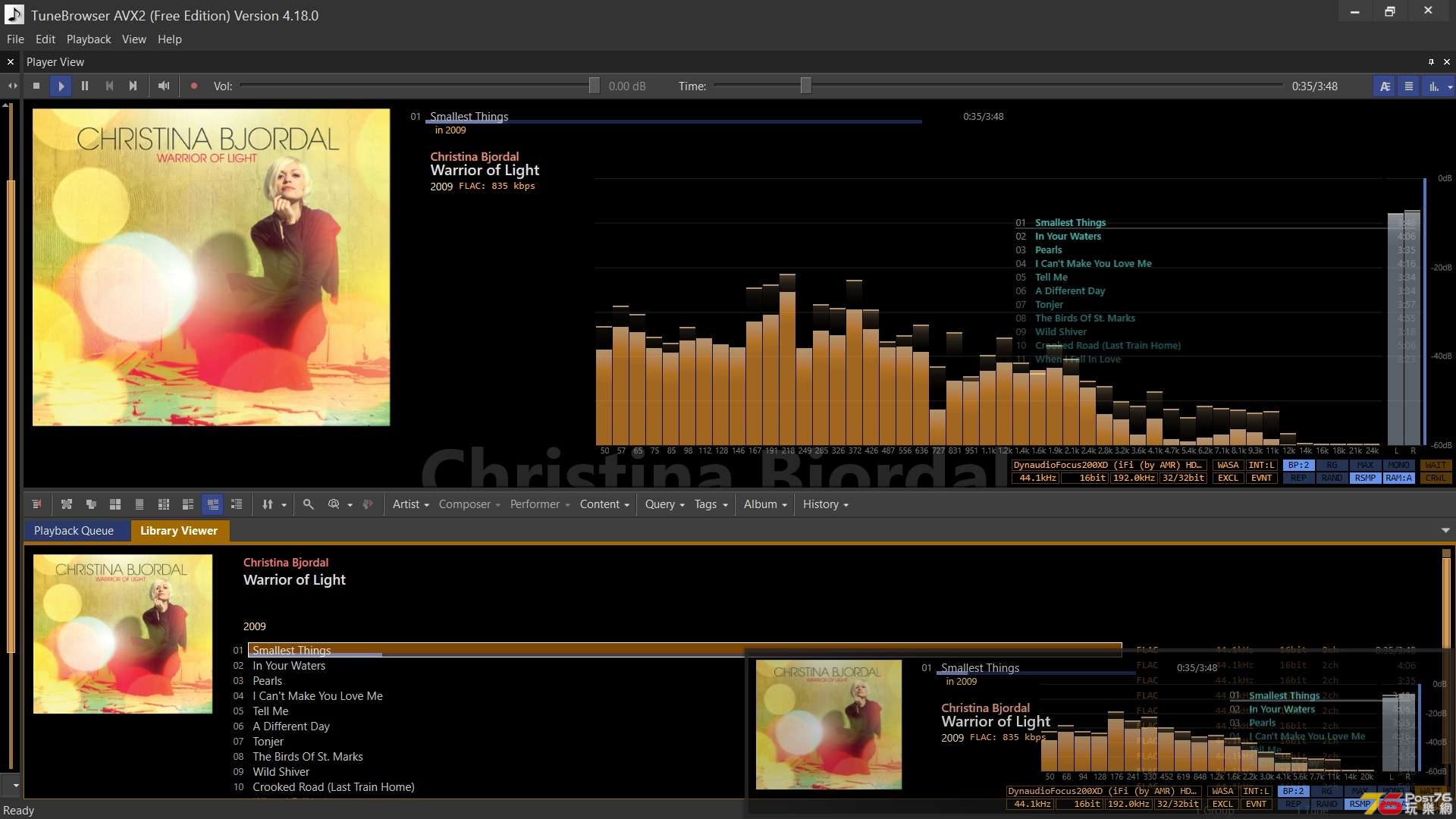The image size is (1456, 819).
Task: Select the third library view layout icon
Action: point(91,504)
